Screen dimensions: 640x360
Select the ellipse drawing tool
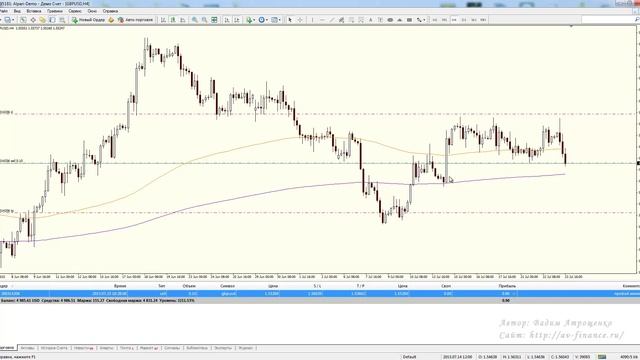coord(390,20)
